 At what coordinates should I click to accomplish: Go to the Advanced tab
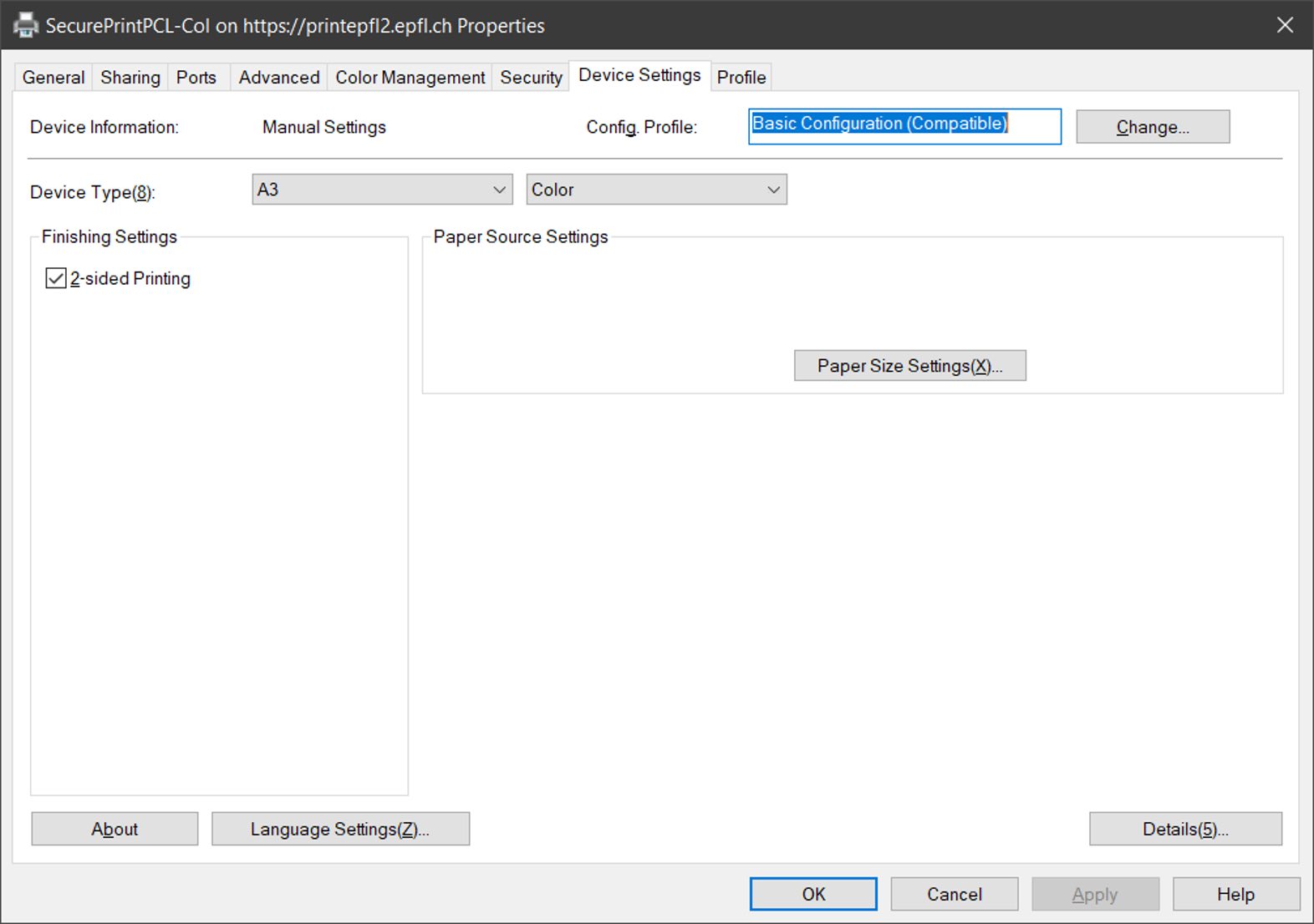tap(278, 78)
